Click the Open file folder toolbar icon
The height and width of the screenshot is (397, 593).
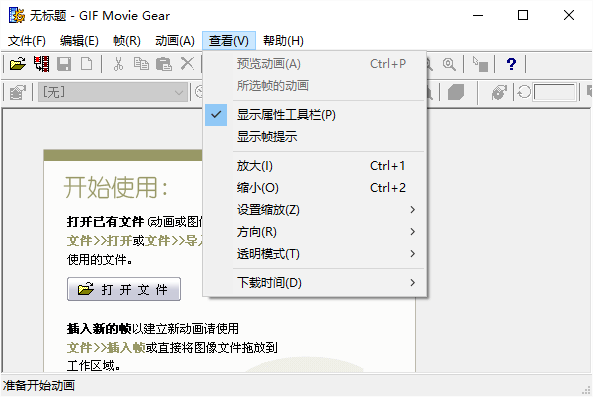click(x=18, y=64)
